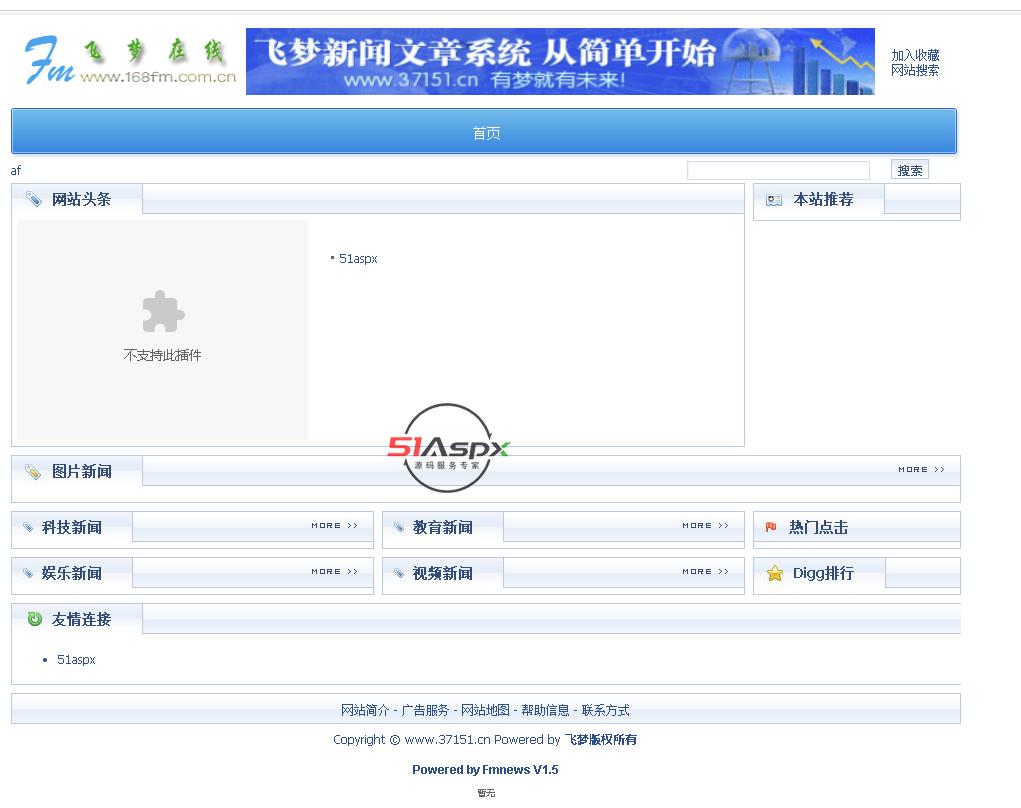Click the 图片新闻 section title
1021x808 pixels.
[x=81, y=471]
